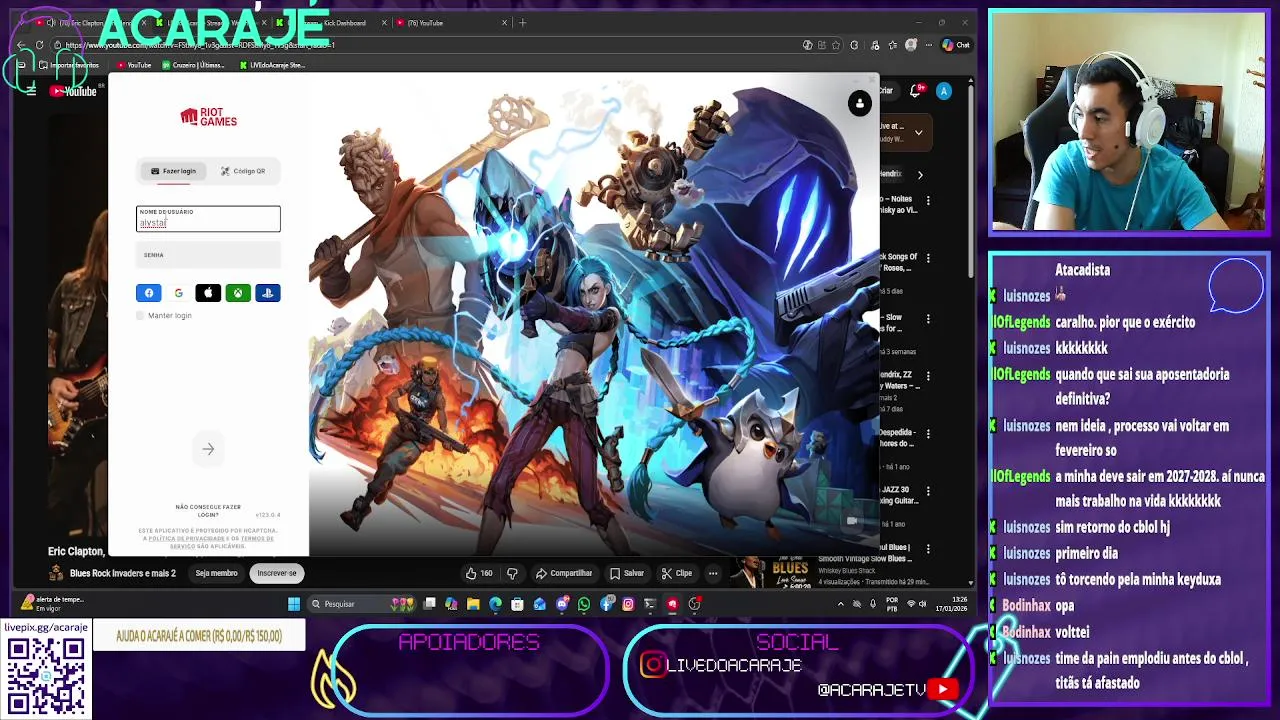Collapse the playlist panel chevron
The image size is (1280, 720).
(918, 132)
